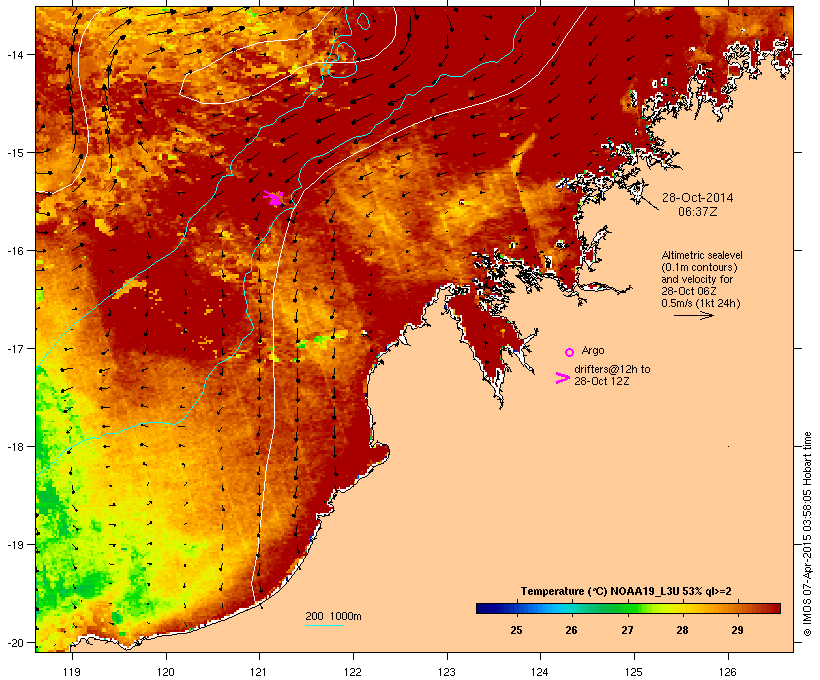
Task: Click the 0.5m/s (1kt 24h) label
Action: (701, 303)
